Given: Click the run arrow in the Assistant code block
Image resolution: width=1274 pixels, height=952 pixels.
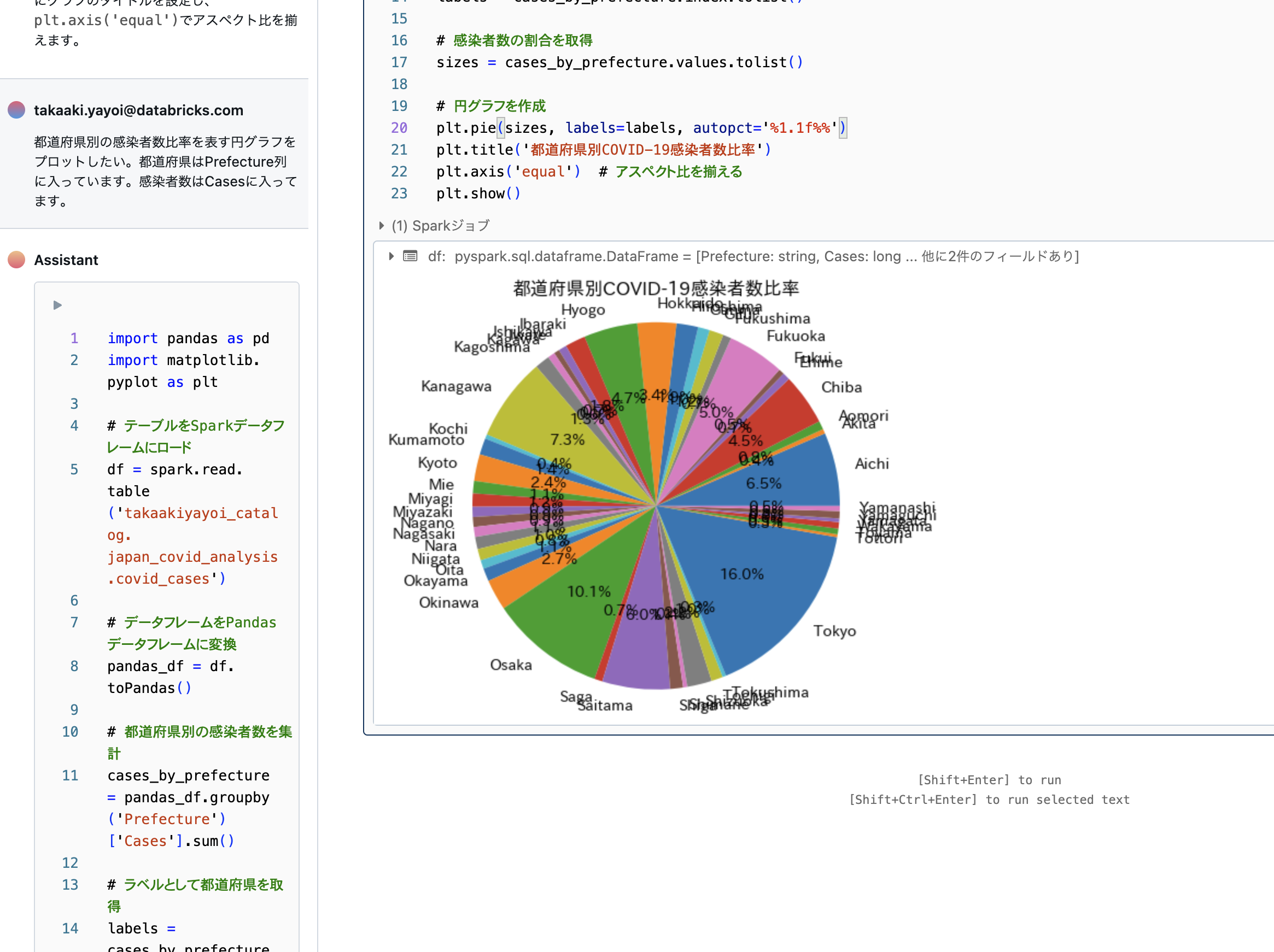Looking at the screenshot, I should point(57,305).
